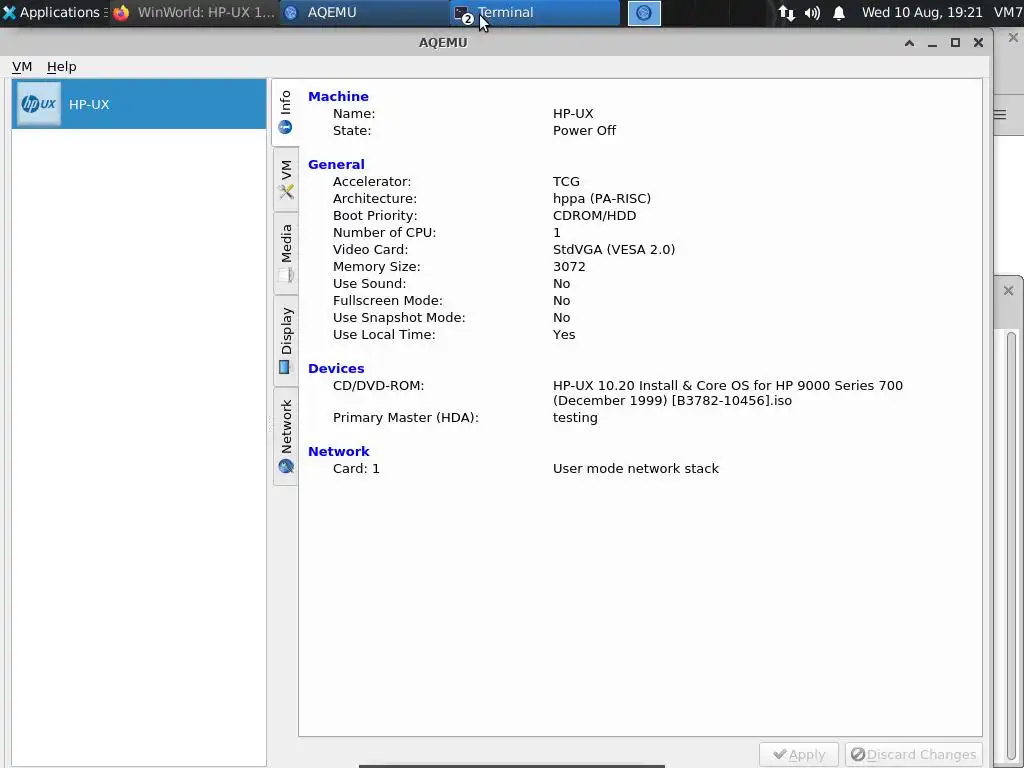Click the StdVGA (VESA 2.0) value

pyautogui.click(x=614, y=249)
